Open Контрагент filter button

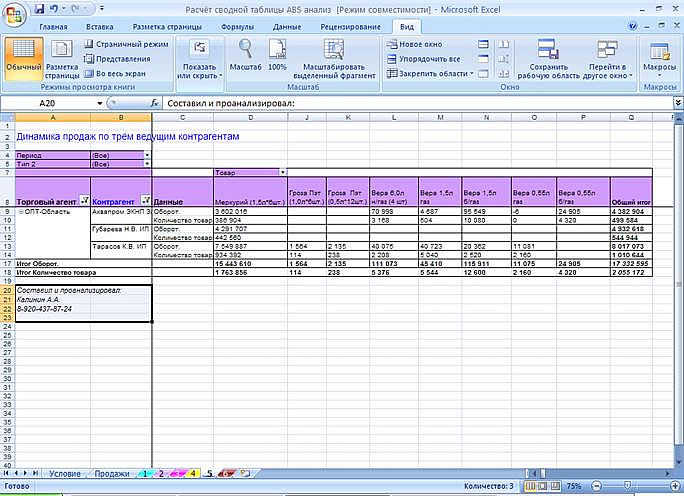(146, 201)
